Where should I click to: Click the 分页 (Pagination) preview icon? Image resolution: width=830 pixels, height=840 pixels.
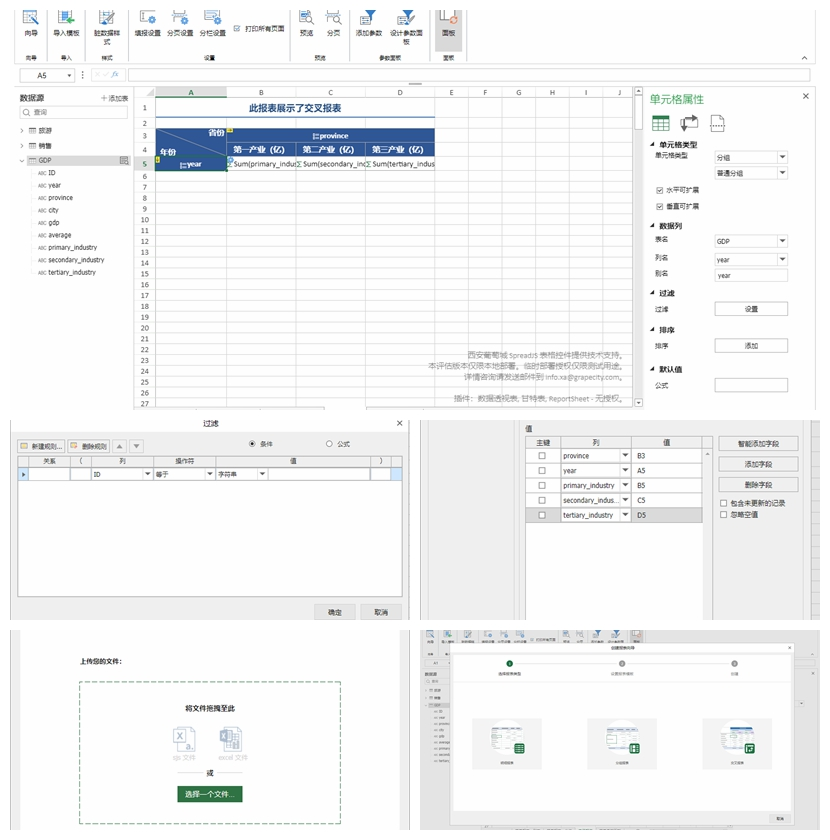click(336, 24)
